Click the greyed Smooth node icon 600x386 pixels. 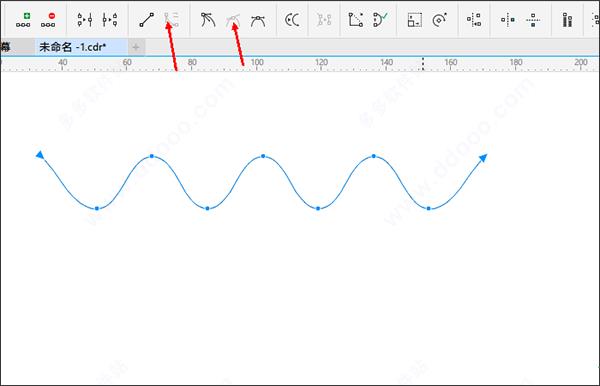click(x=233, y=20)
